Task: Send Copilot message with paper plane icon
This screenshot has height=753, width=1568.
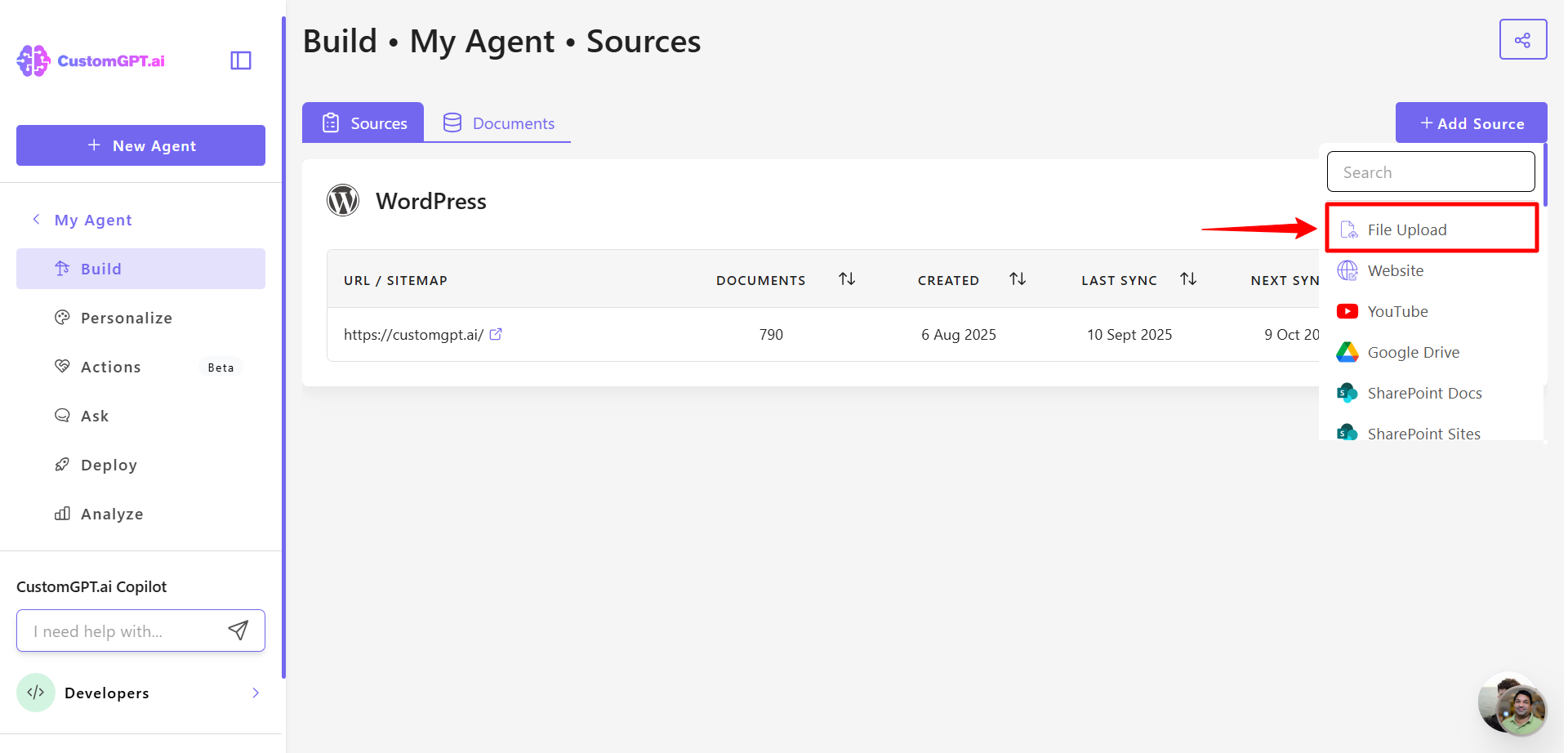Action: tap(238, 630)
